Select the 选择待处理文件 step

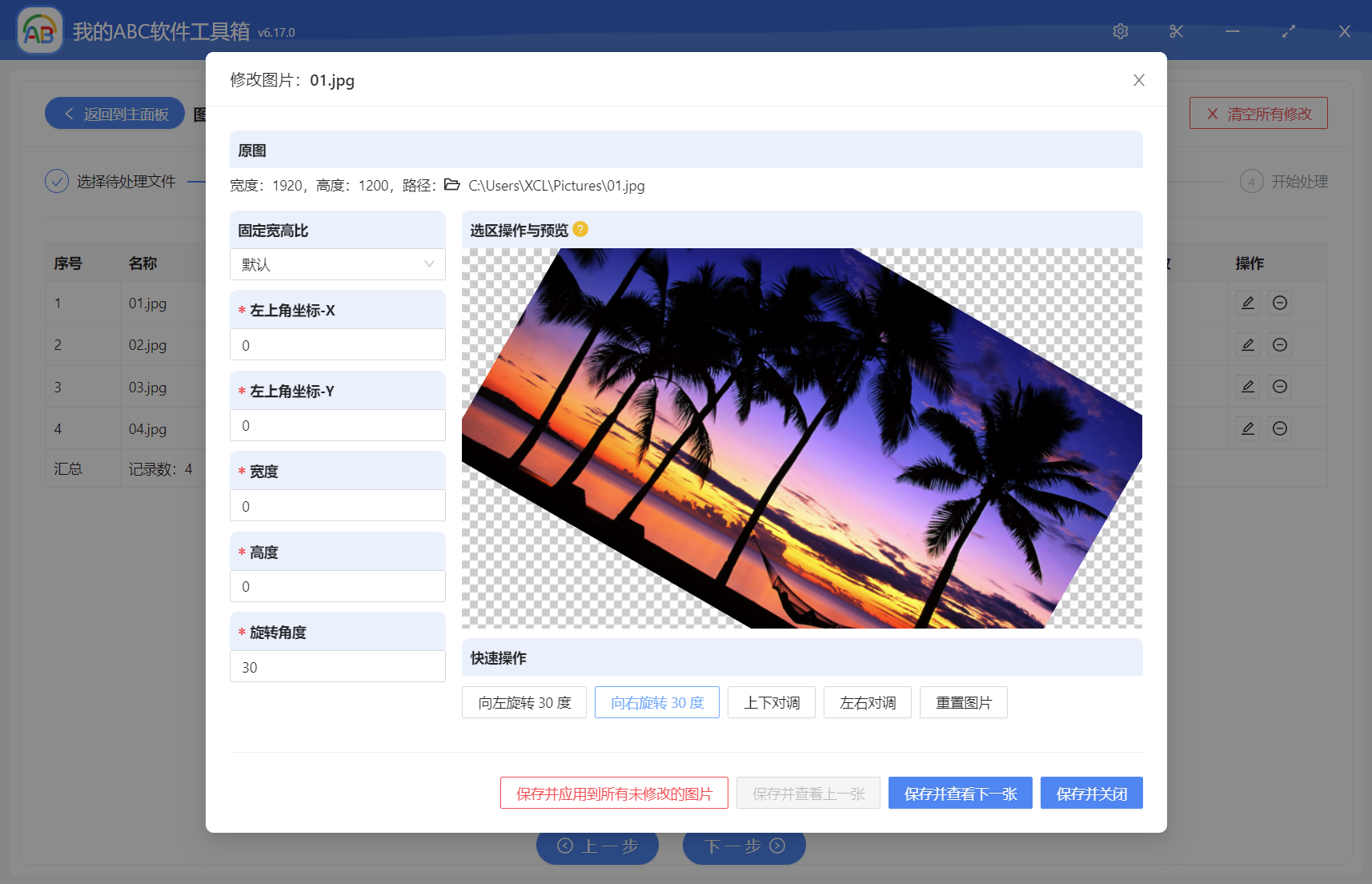(110, 182)
